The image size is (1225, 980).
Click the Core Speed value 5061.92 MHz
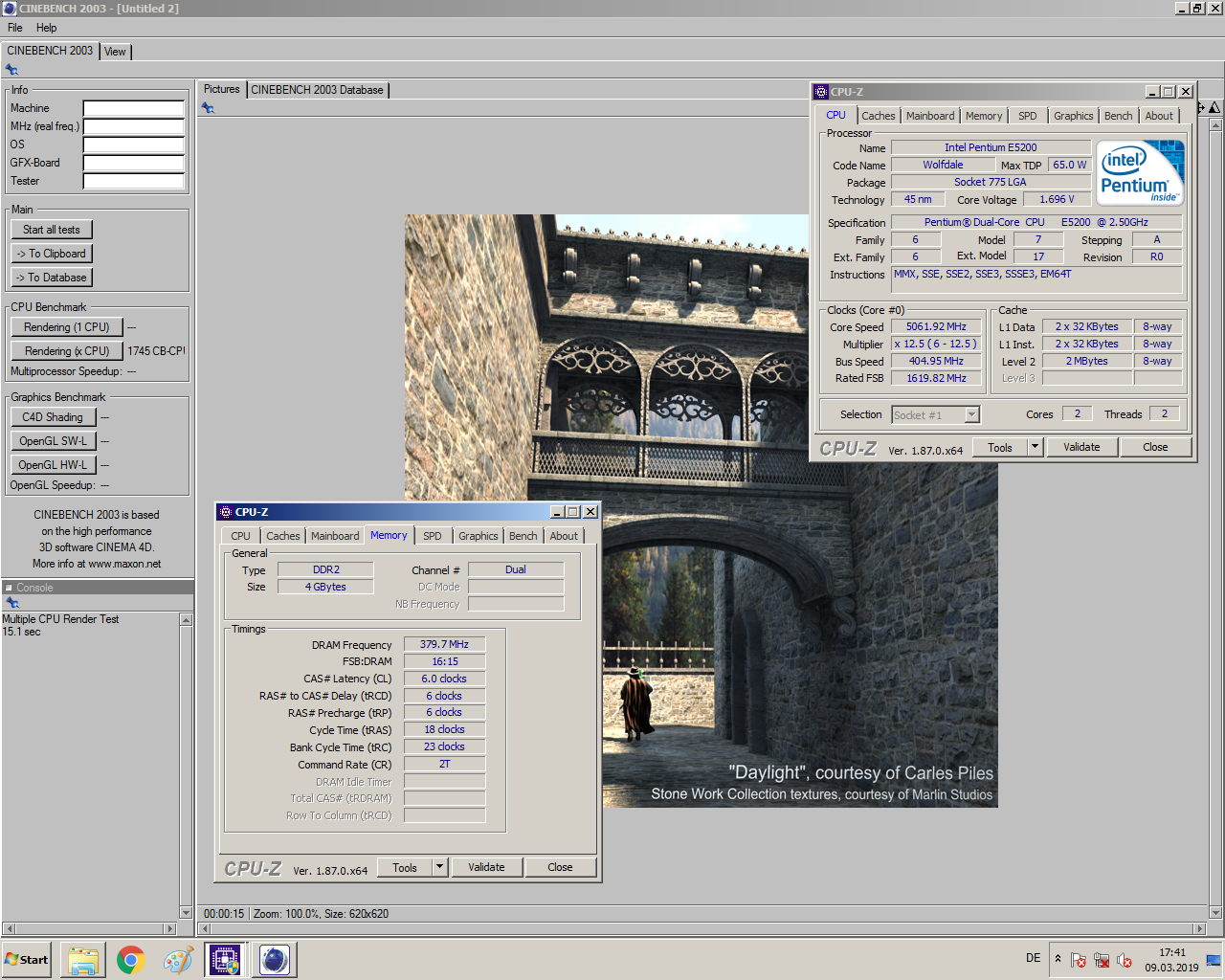(x=936, y=326)
